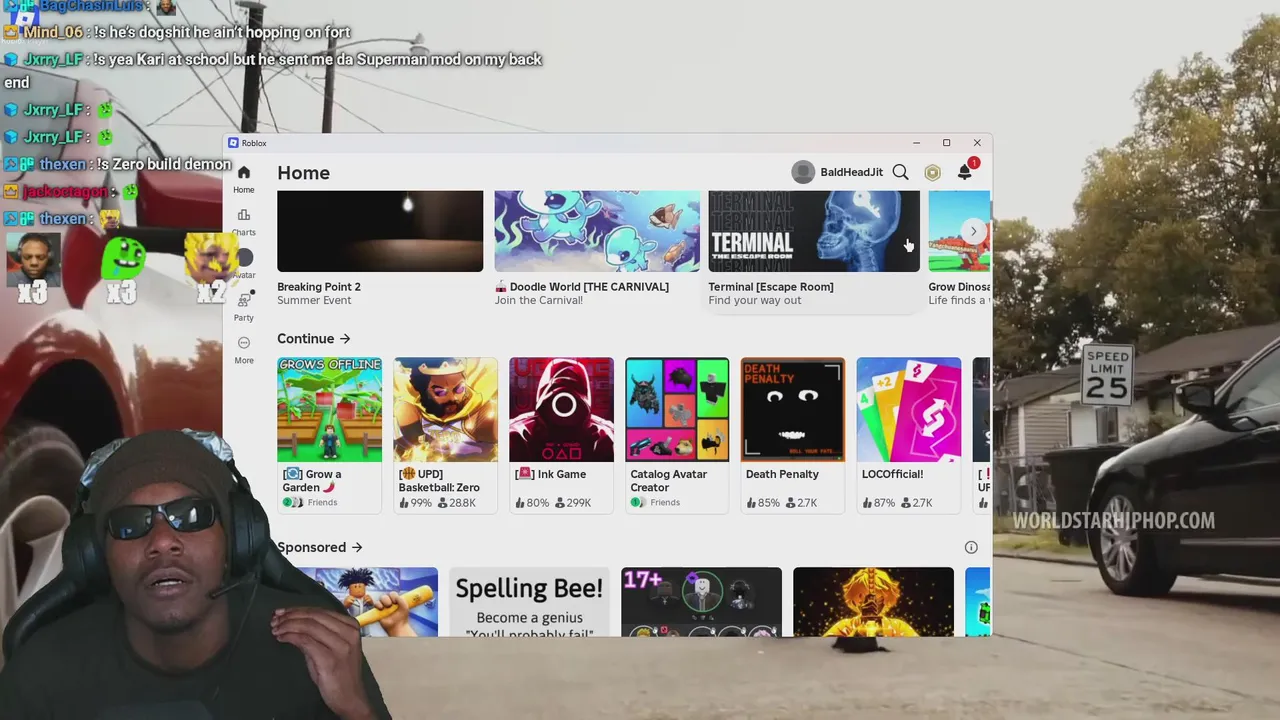This screenshot has width=1280, height=720.
Task: Click the Home page heading
Action: pyautogui.click(x=303, y=173)
